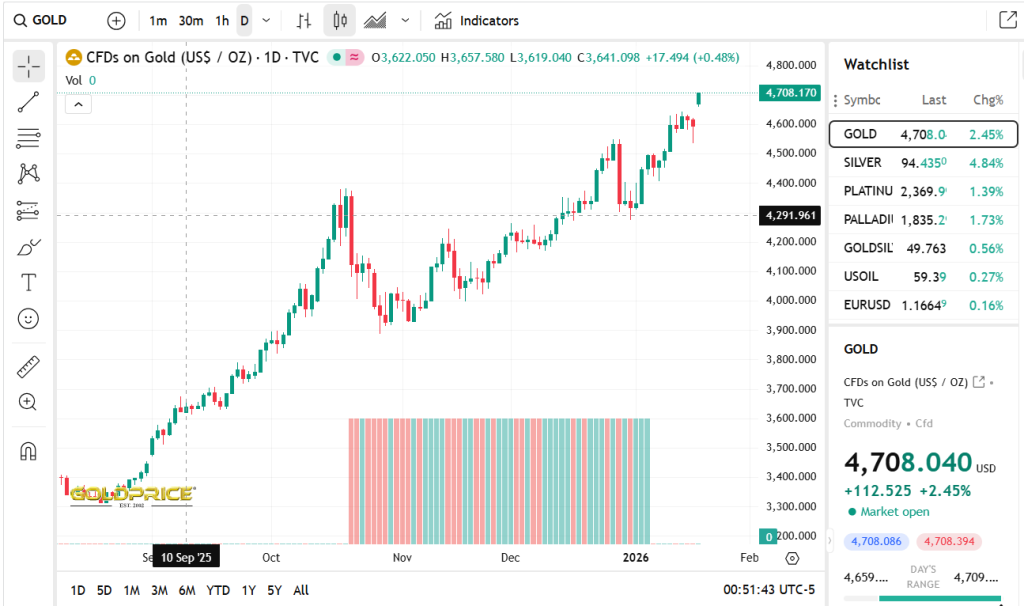Choose the text annotation tool
The width and height of the screenshot is (1024, 606).
click(28, 283)
